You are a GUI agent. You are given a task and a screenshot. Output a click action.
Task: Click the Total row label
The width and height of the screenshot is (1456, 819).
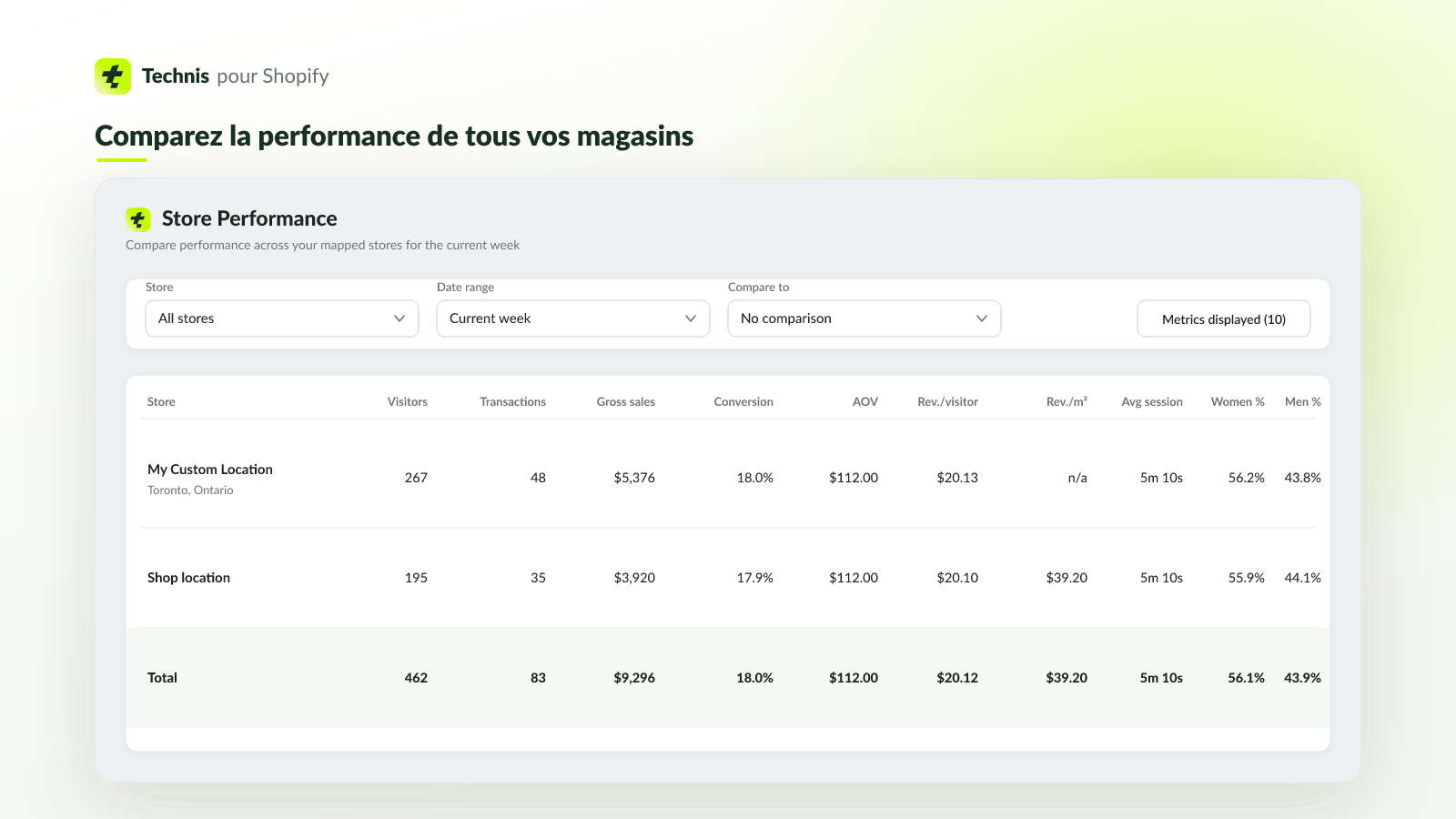(162, 678)
